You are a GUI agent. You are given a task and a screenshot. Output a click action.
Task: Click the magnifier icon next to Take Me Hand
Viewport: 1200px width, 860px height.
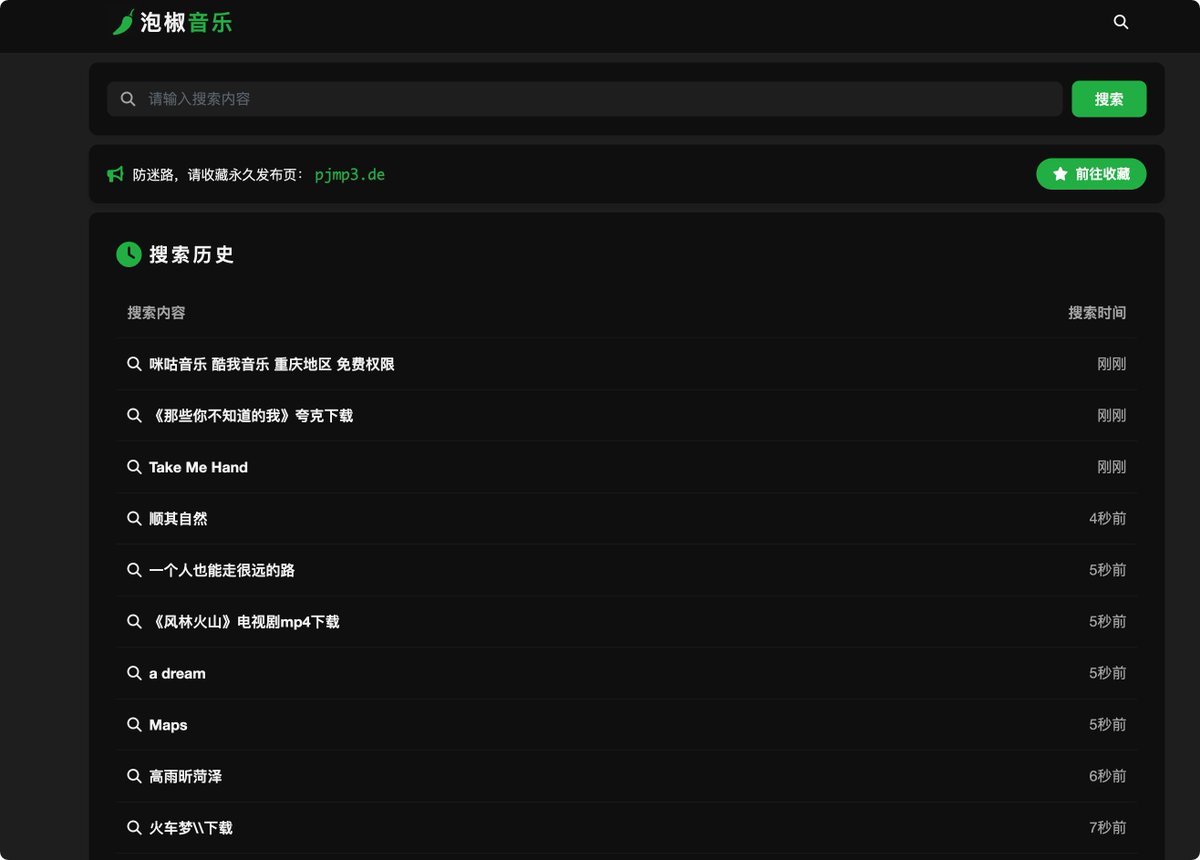(134, 467)
